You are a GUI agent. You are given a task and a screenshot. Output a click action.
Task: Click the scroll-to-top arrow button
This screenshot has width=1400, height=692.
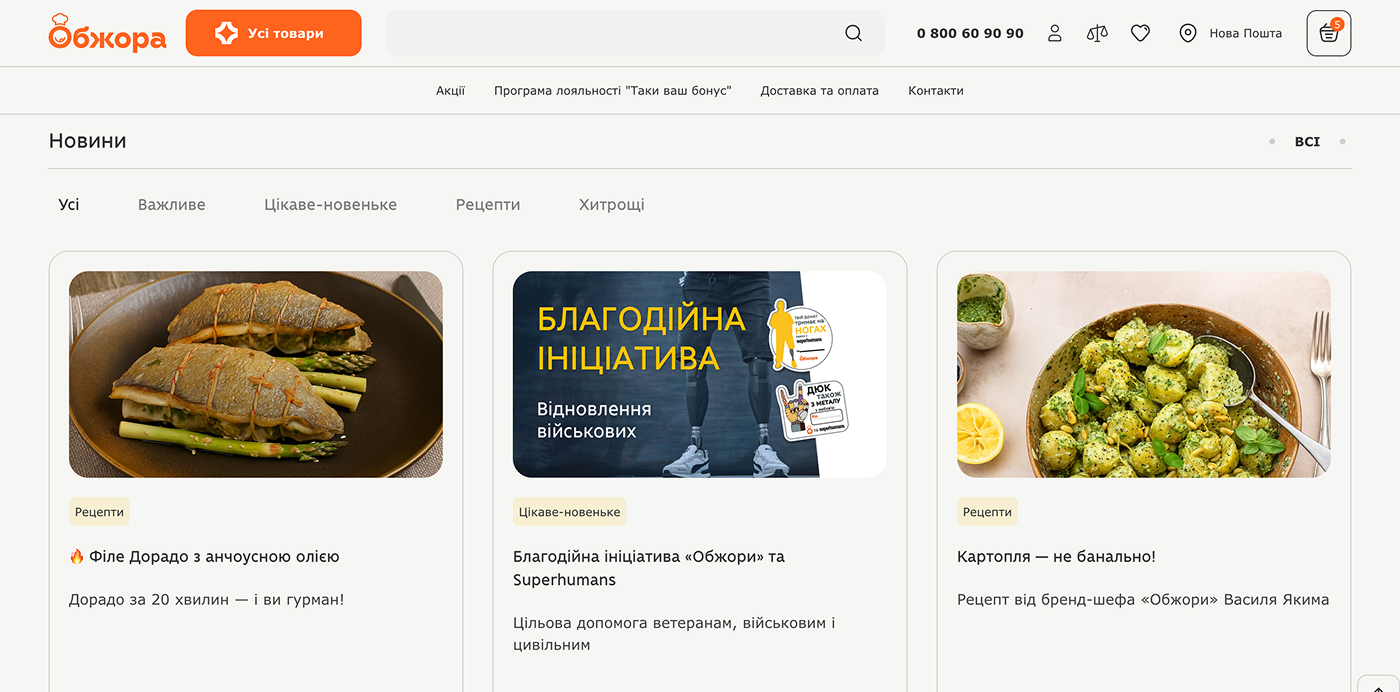[1379, 684]
